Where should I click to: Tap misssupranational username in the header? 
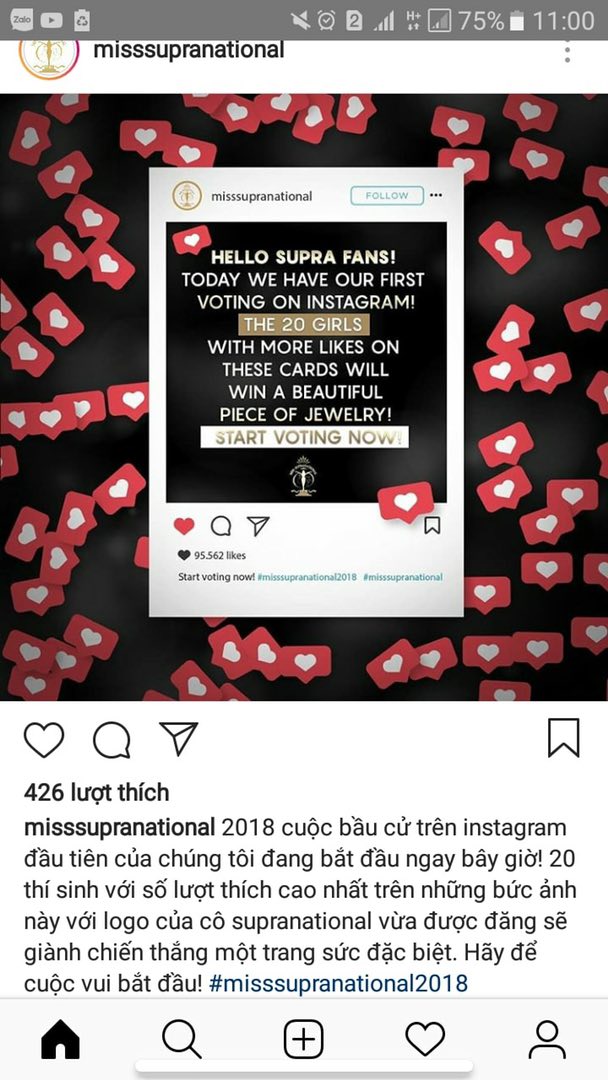point(189,50)
